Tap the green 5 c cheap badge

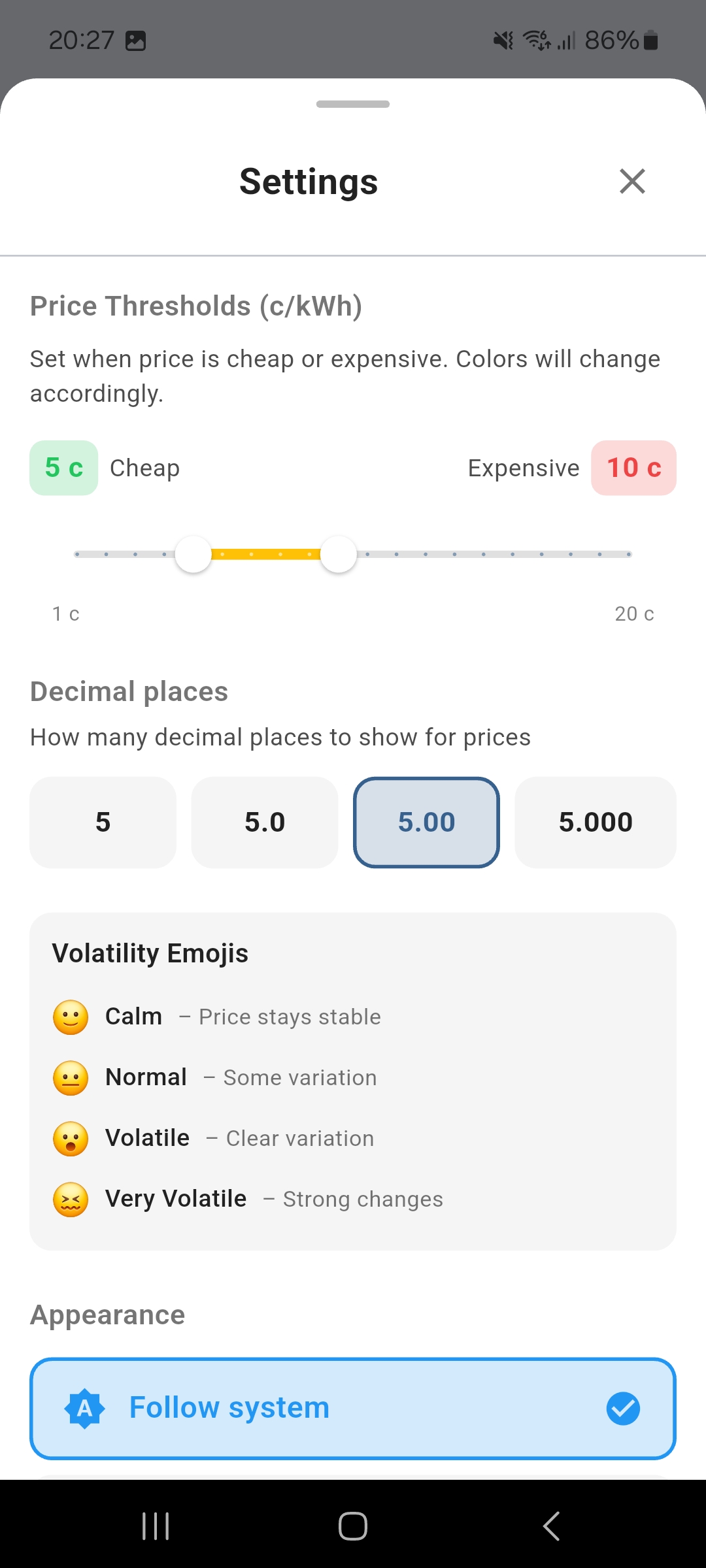tap(63, 468)
